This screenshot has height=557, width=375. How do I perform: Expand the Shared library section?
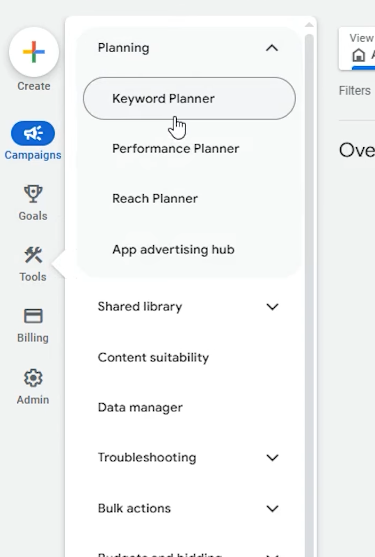[x=272, y=307]
